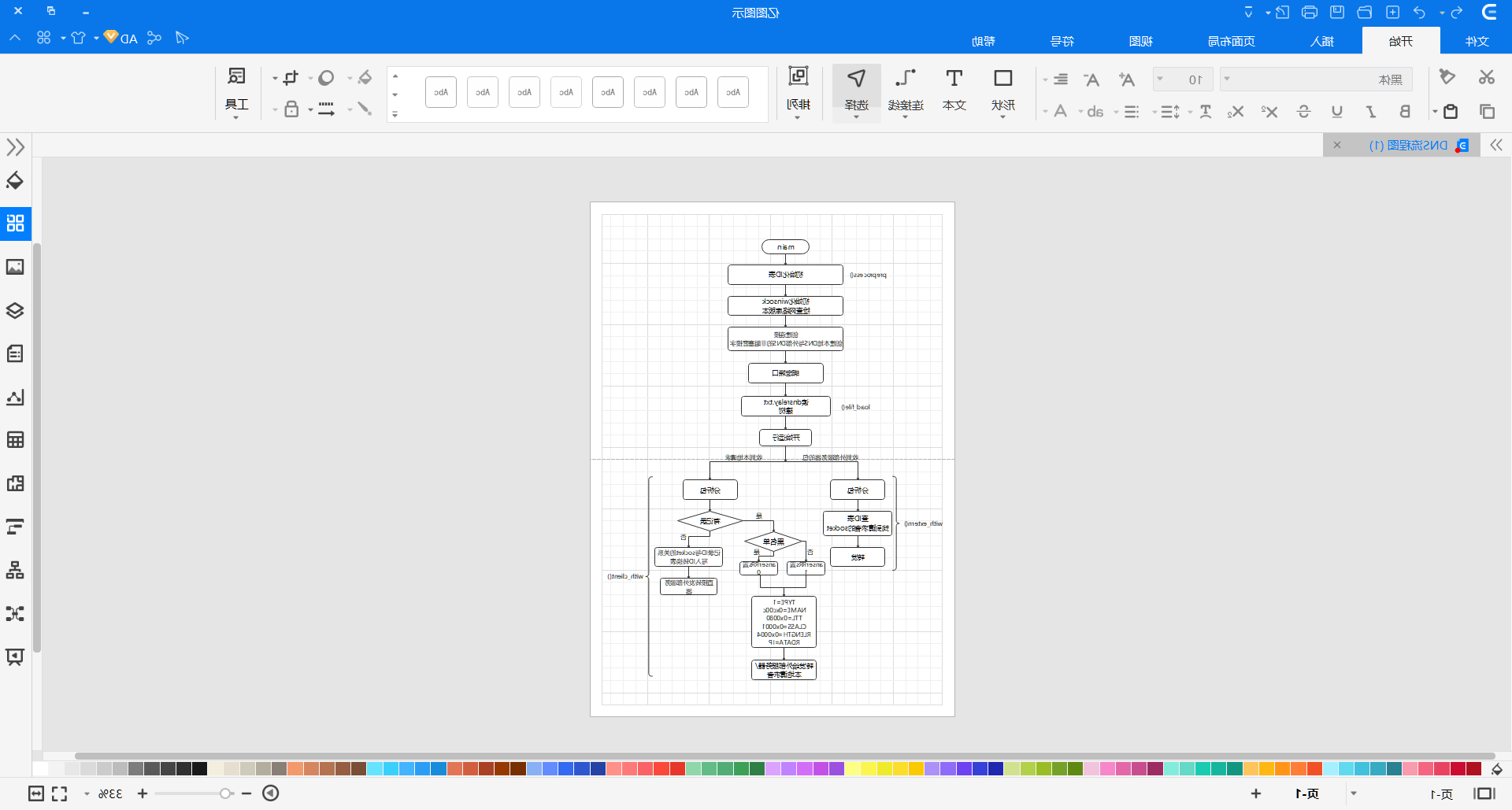Open the presentation screen icon in sidebar

(x=15, y=657)
